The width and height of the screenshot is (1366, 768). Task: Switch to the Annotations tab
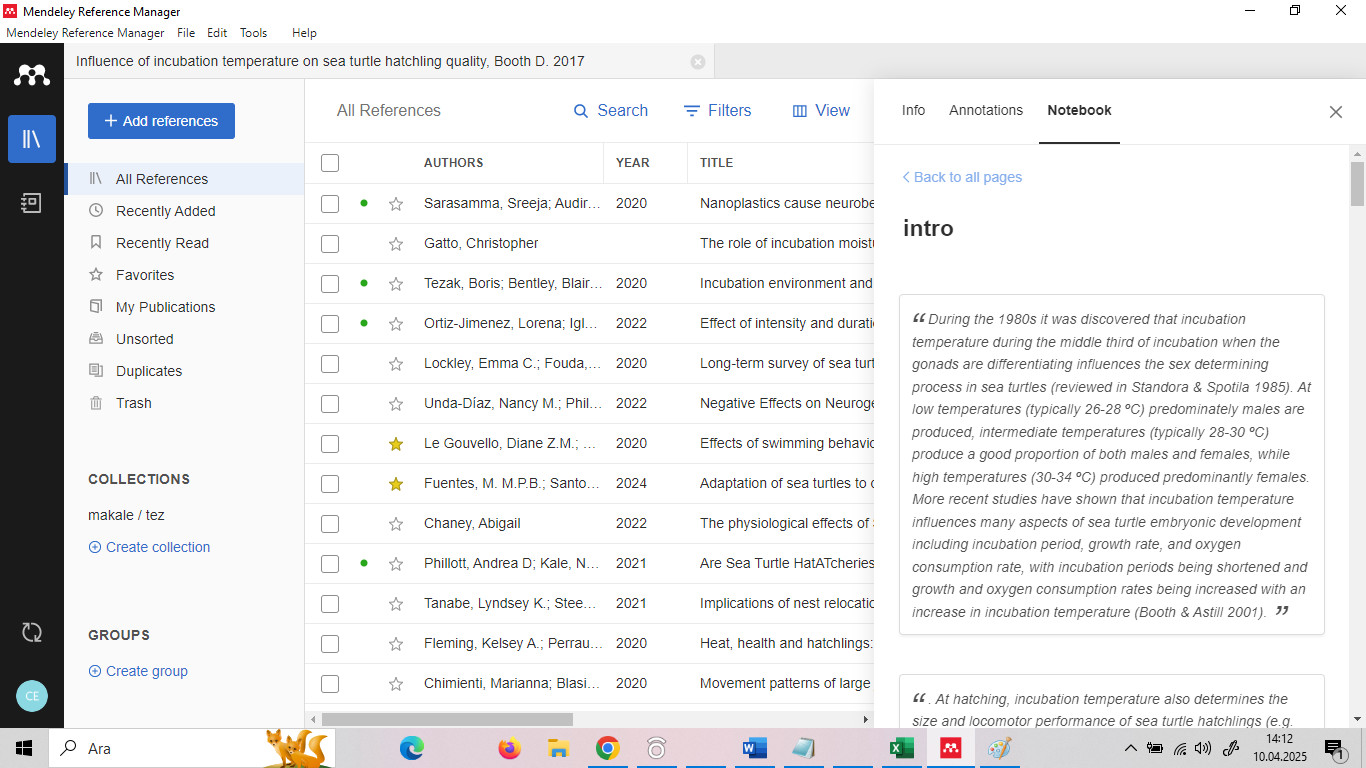pos(985,111)
